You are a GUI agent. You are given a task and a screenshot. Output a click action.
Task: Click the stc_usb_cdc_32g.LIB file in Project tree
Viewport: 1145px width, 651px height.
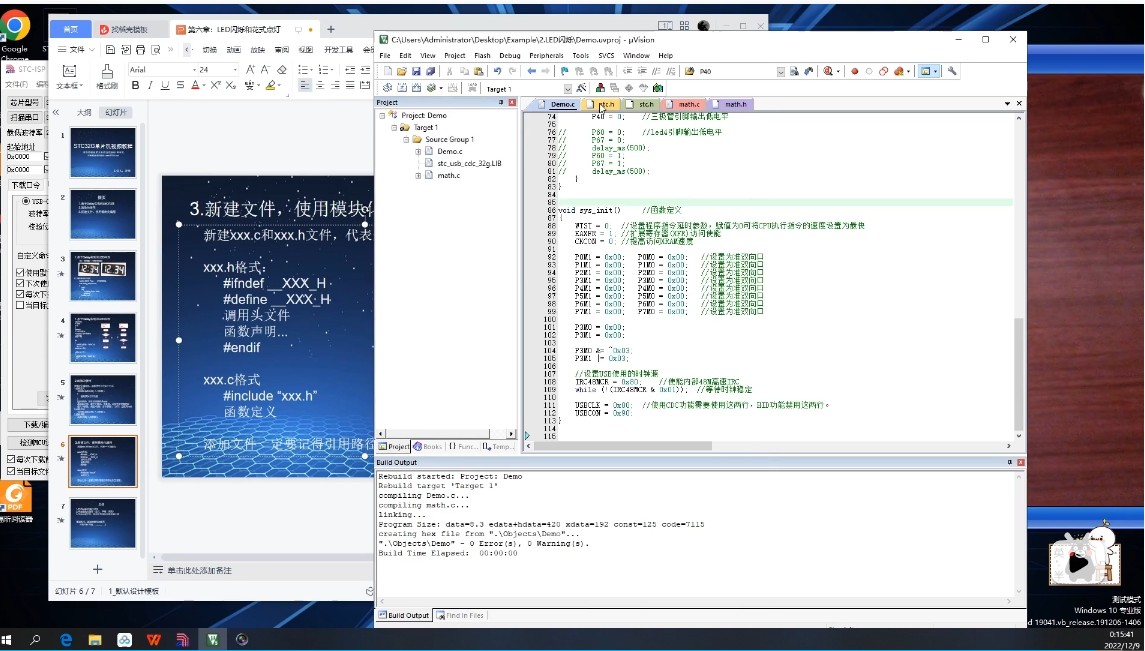click(x=469, y=163)
